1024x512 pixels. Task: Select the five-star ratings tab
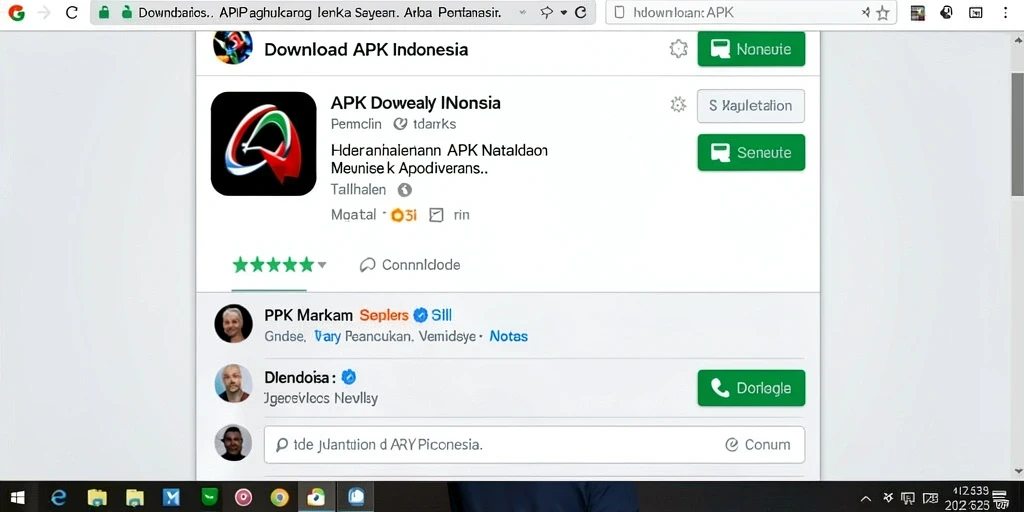tap(273, 264)
